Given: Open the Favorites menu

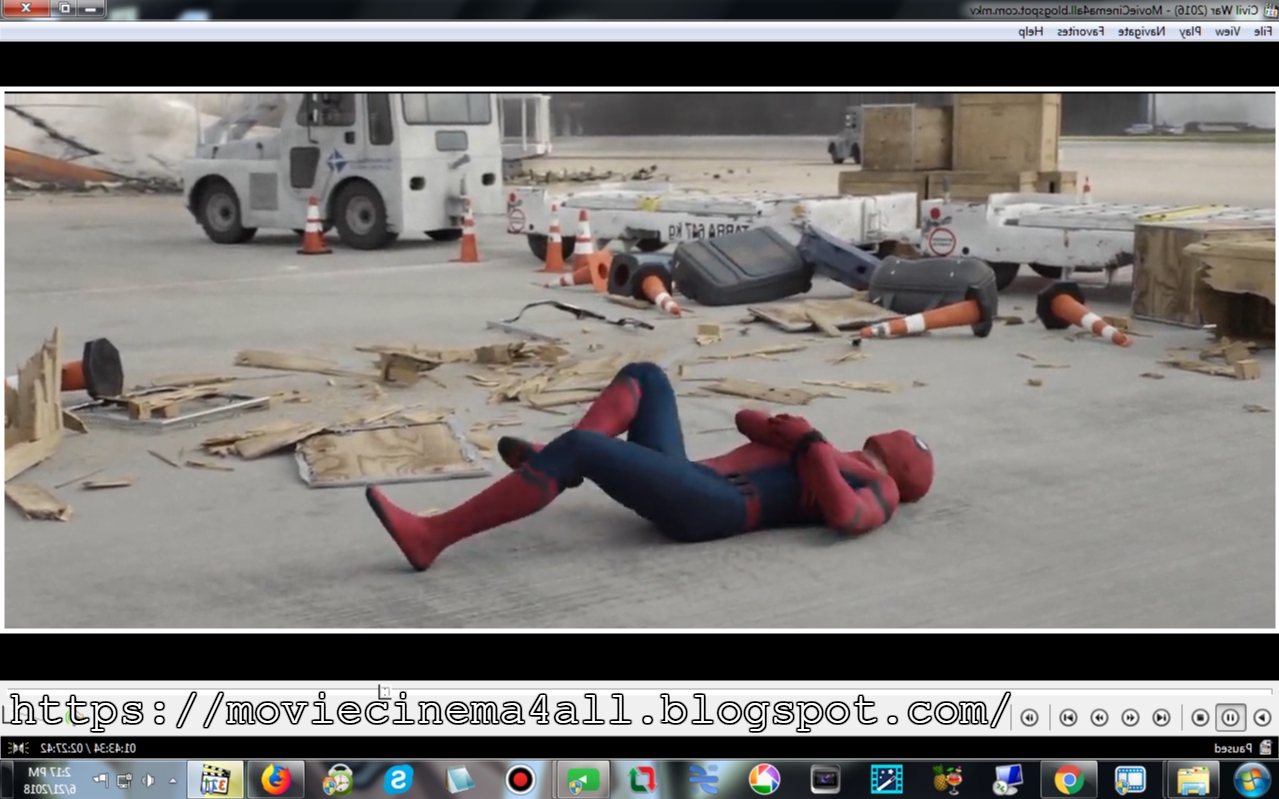Looking at the screenshot, I should pyautogui.click(x=1081, y=31).
